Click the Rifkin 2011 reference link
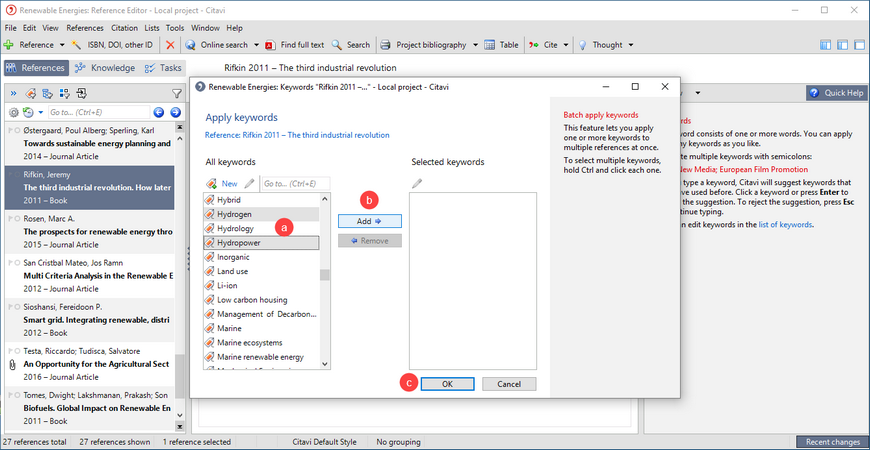 297,135
